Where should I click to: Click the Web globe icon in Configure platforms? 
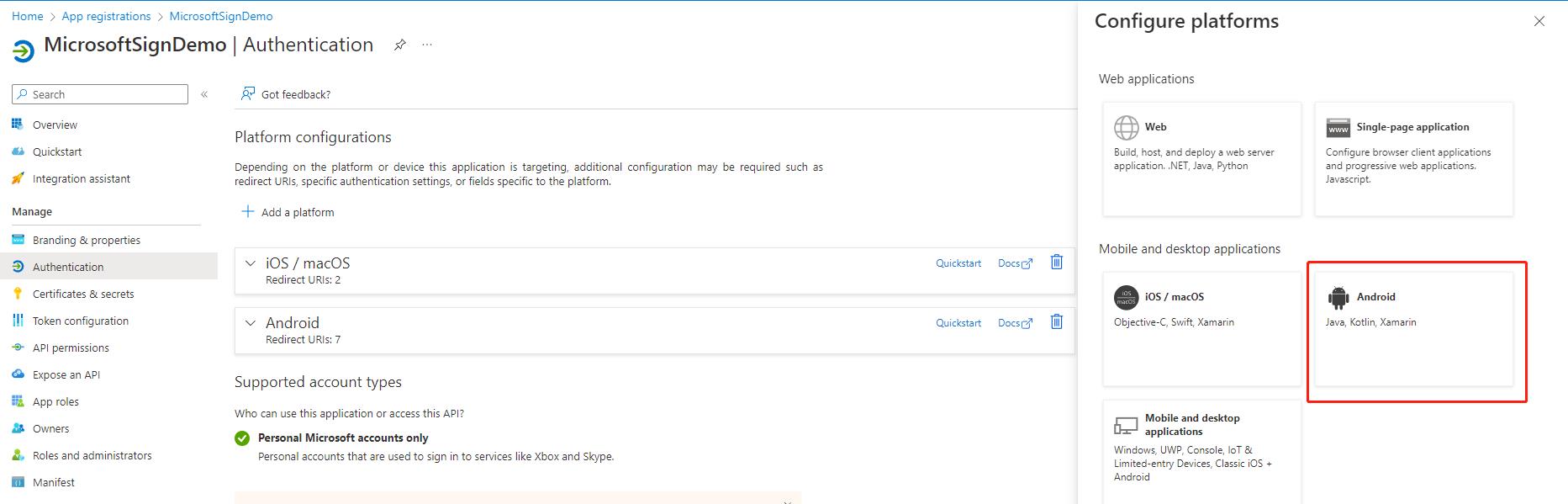point(1127,127)
